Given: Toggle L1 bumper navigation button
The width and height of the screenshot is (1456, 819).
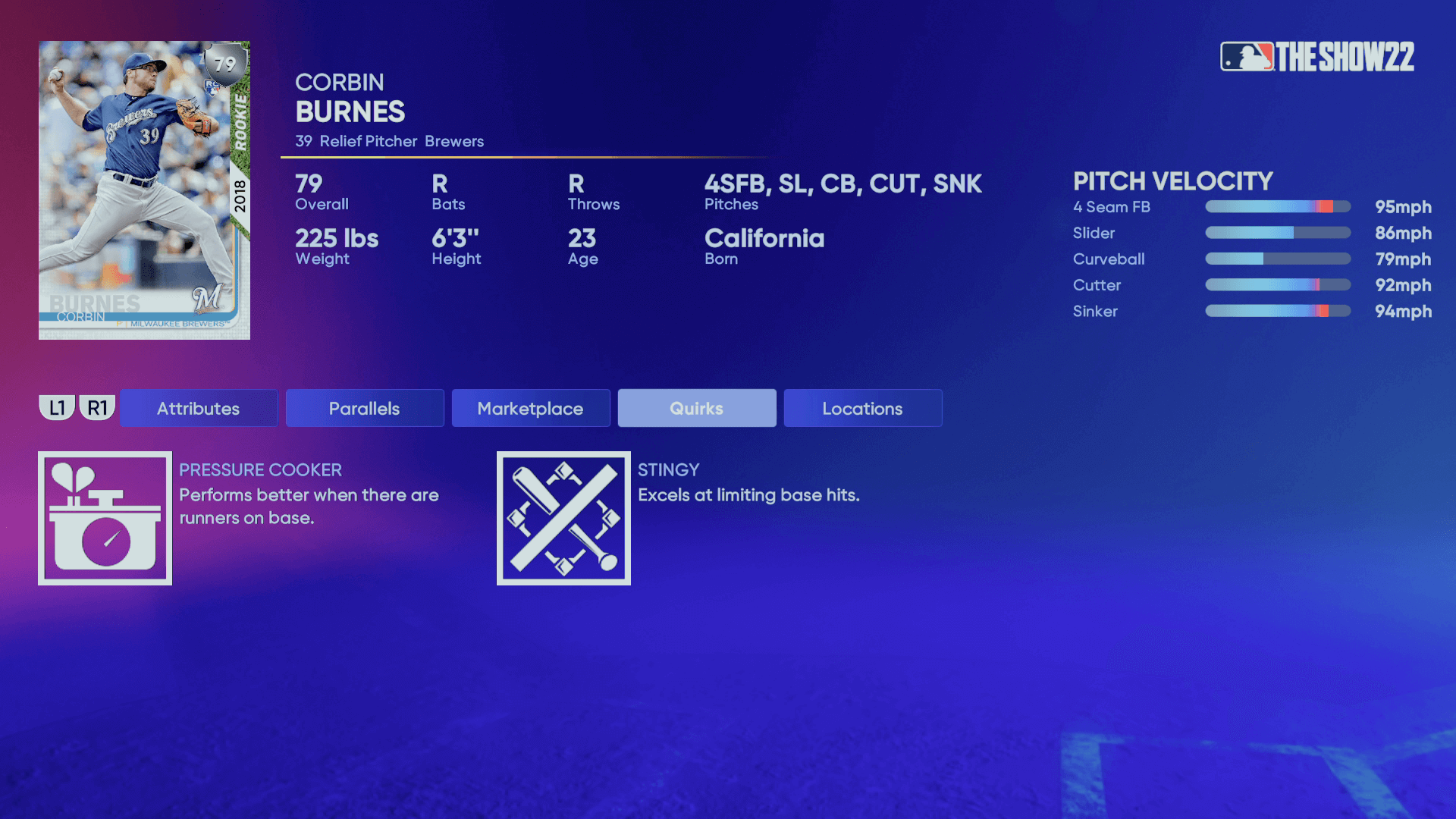Looking at the screenshot, I should click(x=57, y=408).
